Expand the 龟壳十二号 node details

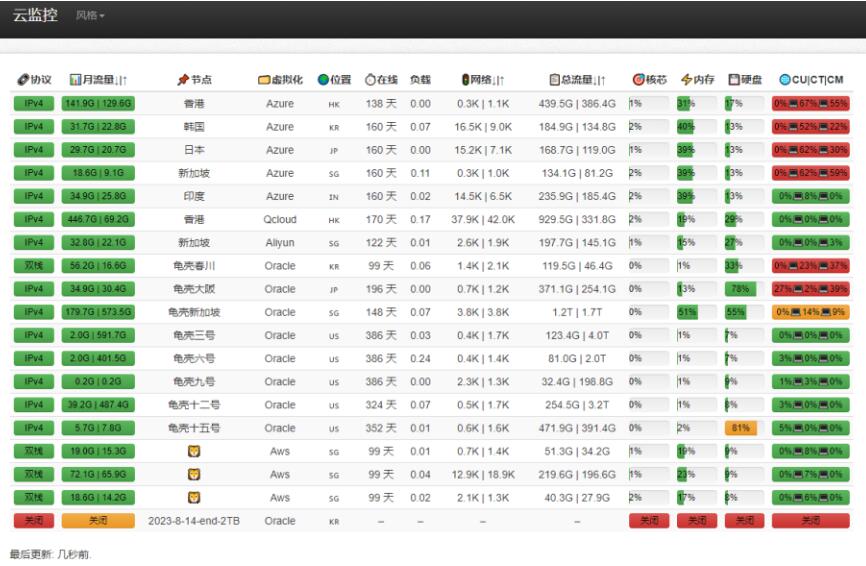pos(194,405)
